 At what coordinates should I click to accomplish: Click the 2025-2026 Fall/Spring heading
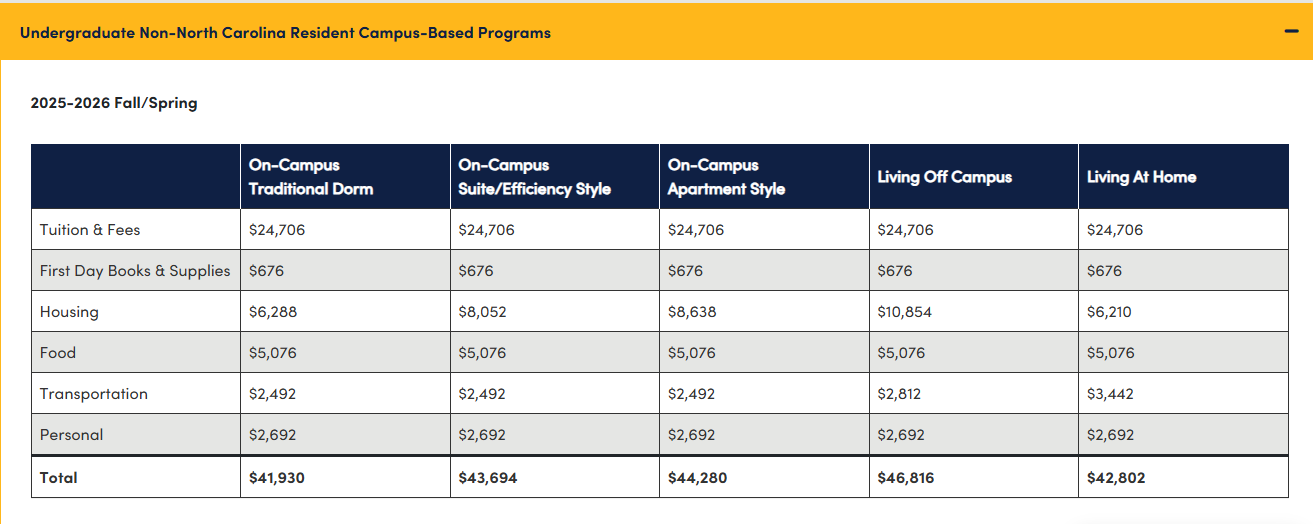(x=114, y=103)
